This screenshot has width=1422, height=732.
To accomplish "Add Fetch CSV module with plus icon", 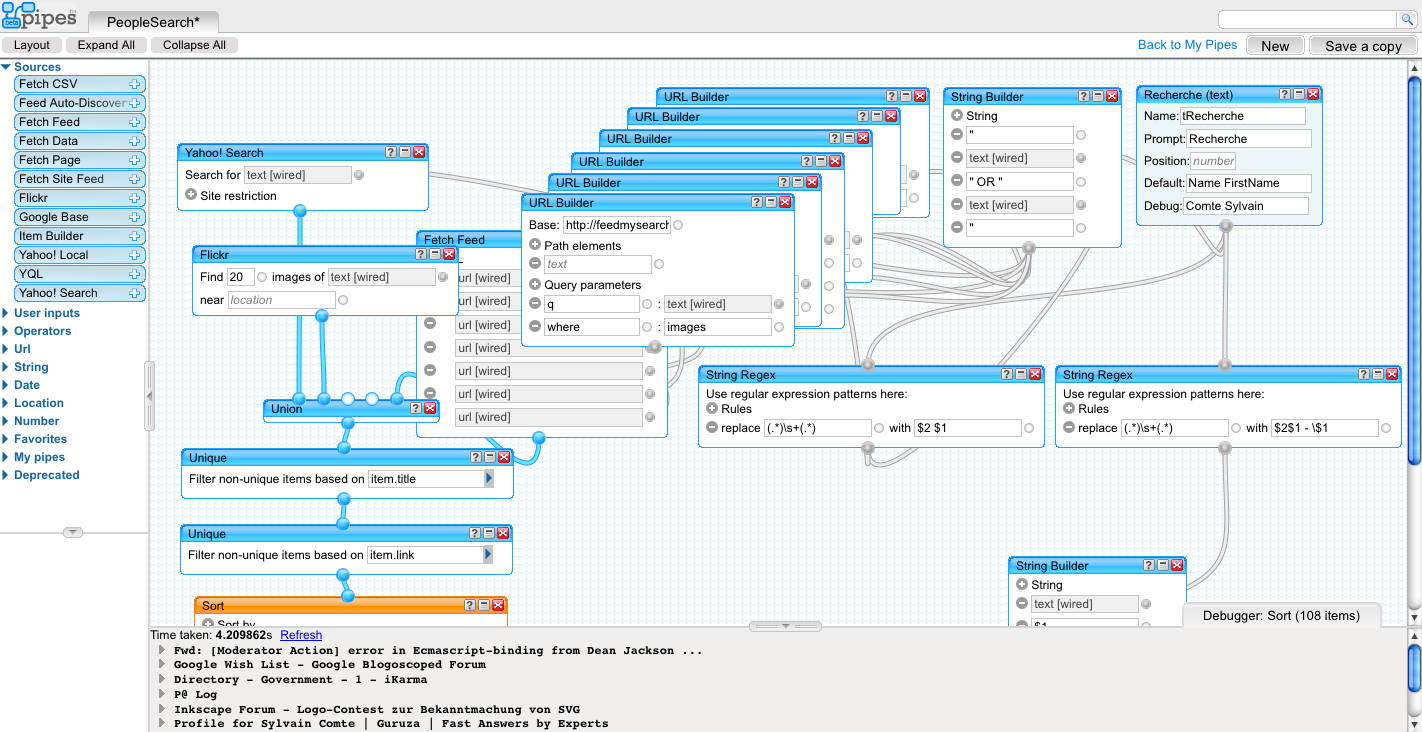I will [135, 84].
